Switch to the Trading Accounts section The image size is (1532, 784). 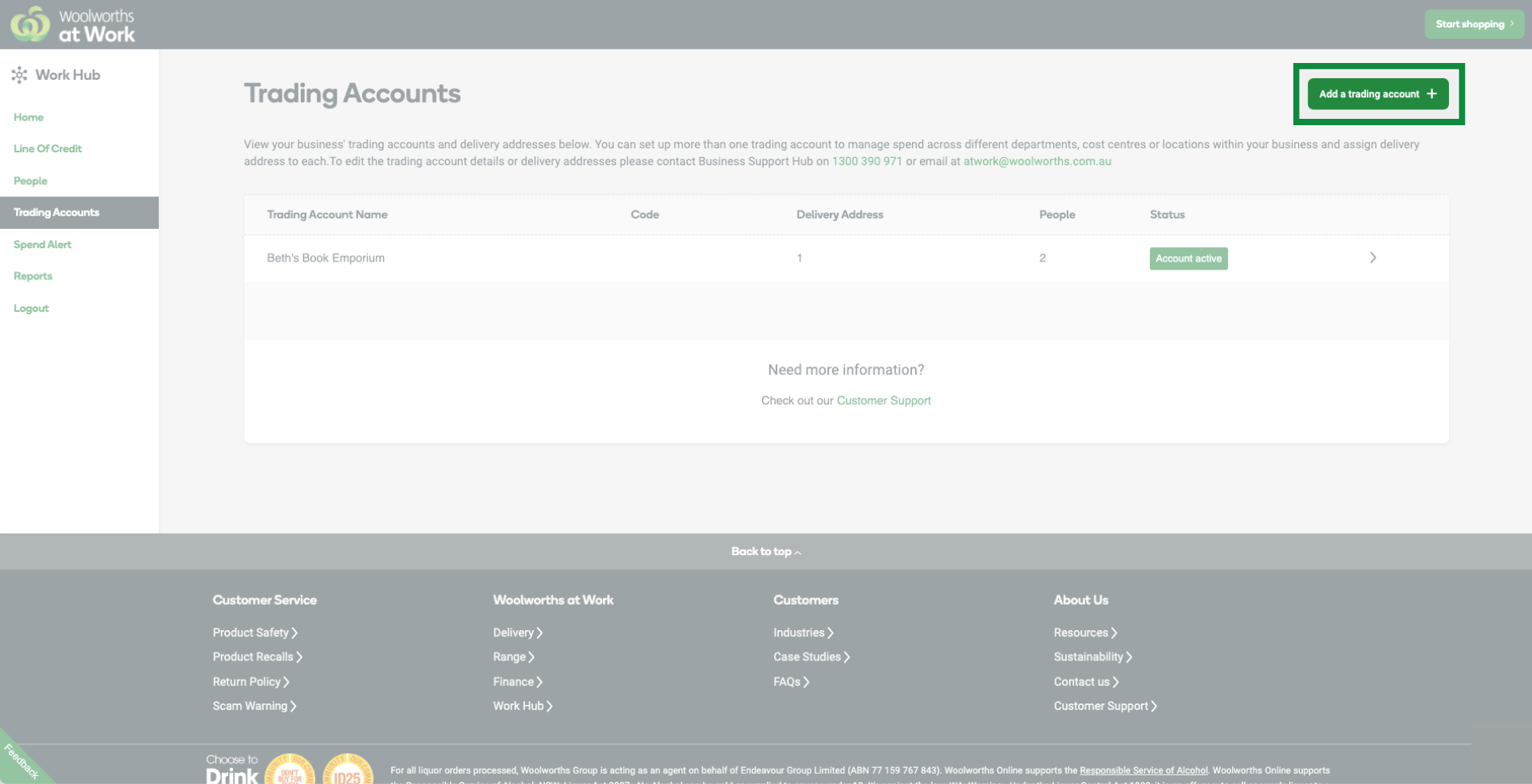[x=56, y=212]
